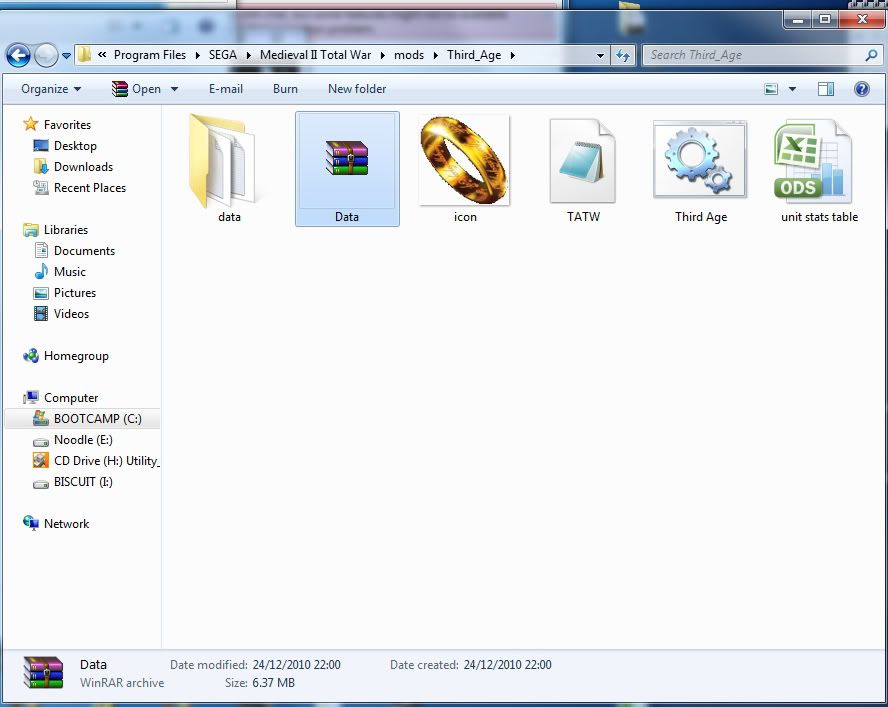Open the change view options dropdown arrow
Image resolution: width=888 pixels, height=707 pixels.
pos(793,89)
